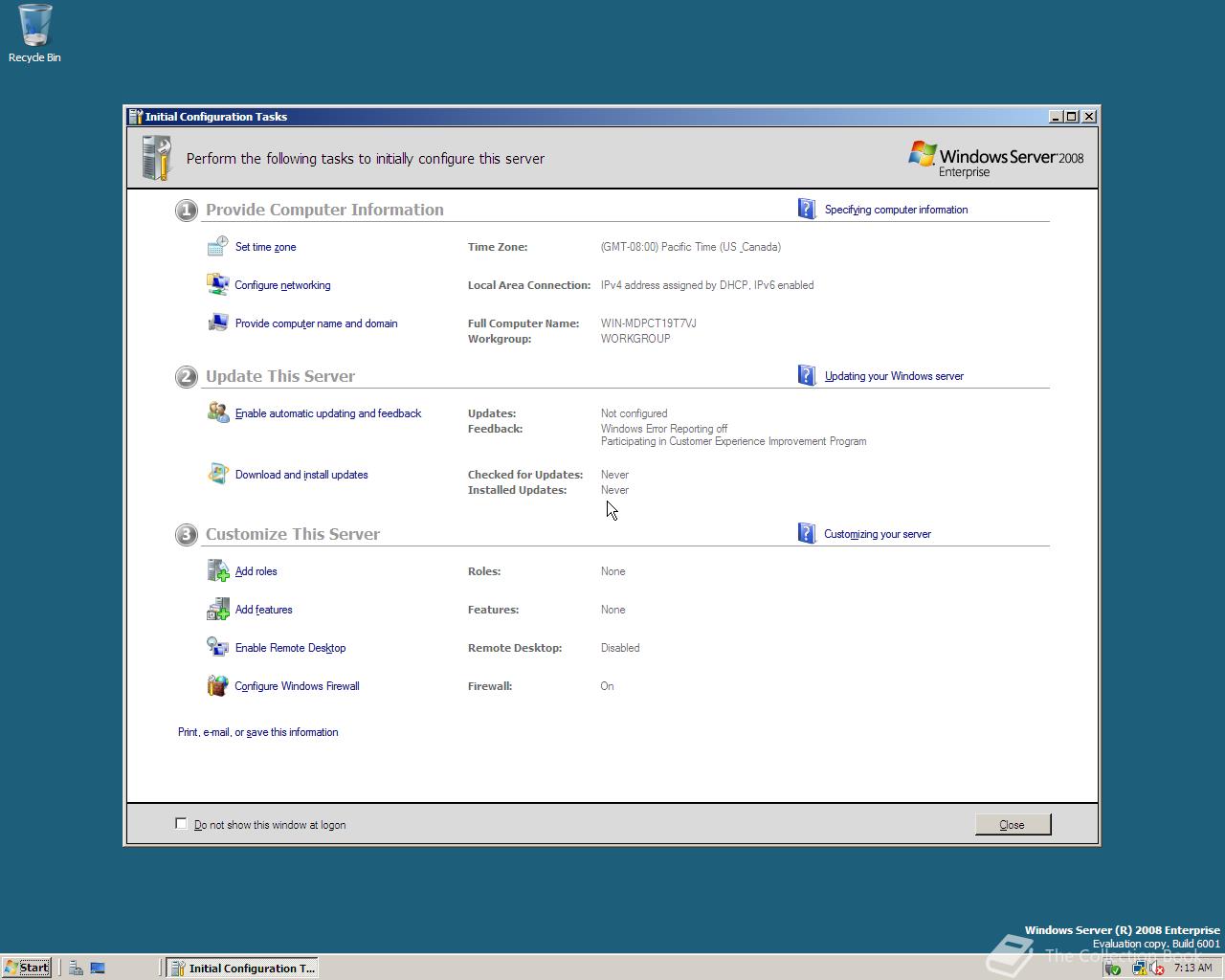Click the automatic updating and feedback icon
Viewport: 1225px width, 980px height.
click(218, 412)
